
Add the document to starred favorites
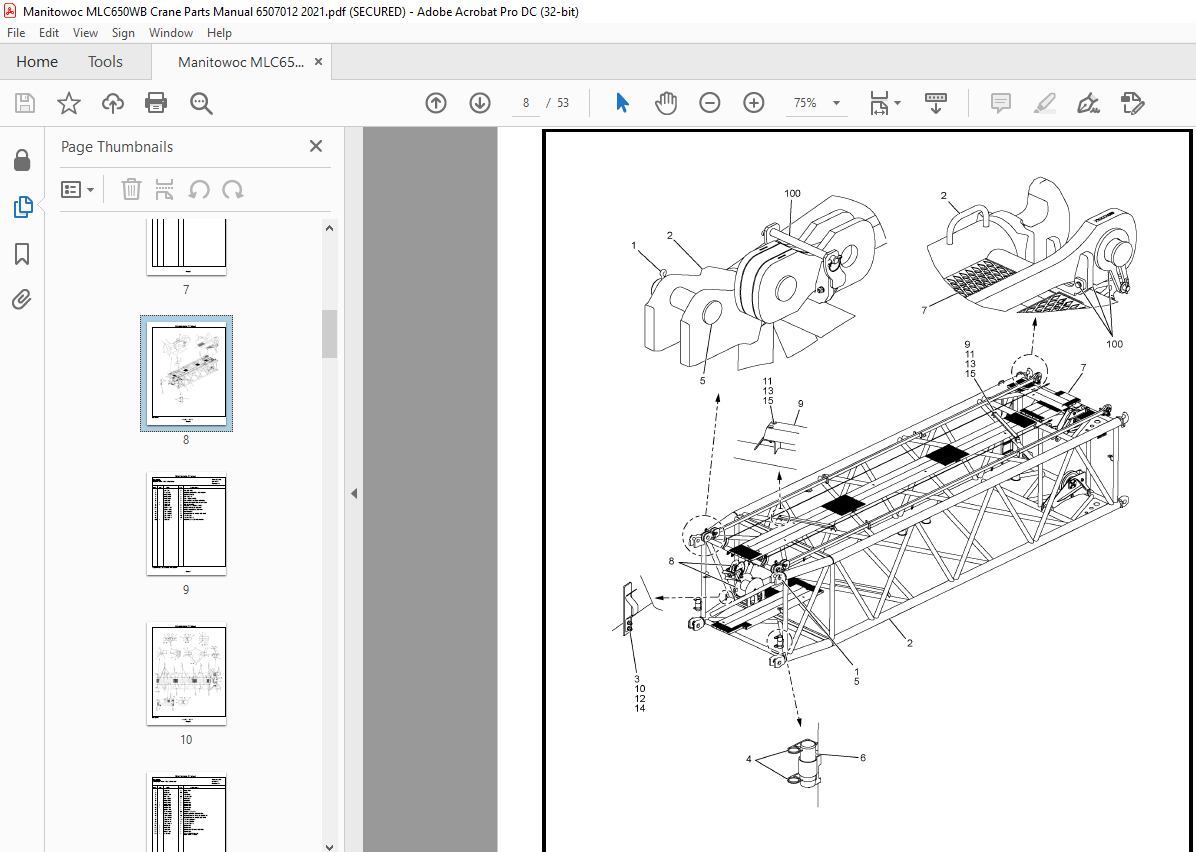(x=69, y=103)
